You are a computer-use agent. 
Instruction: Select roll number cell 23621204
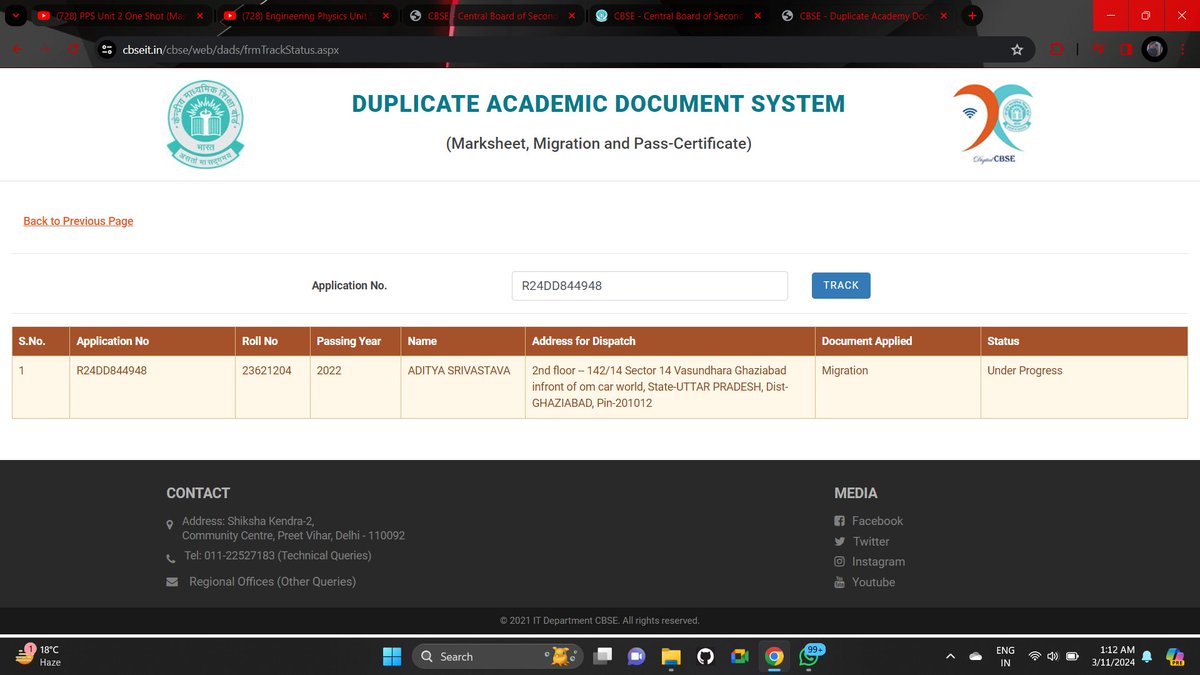[272, 386]
